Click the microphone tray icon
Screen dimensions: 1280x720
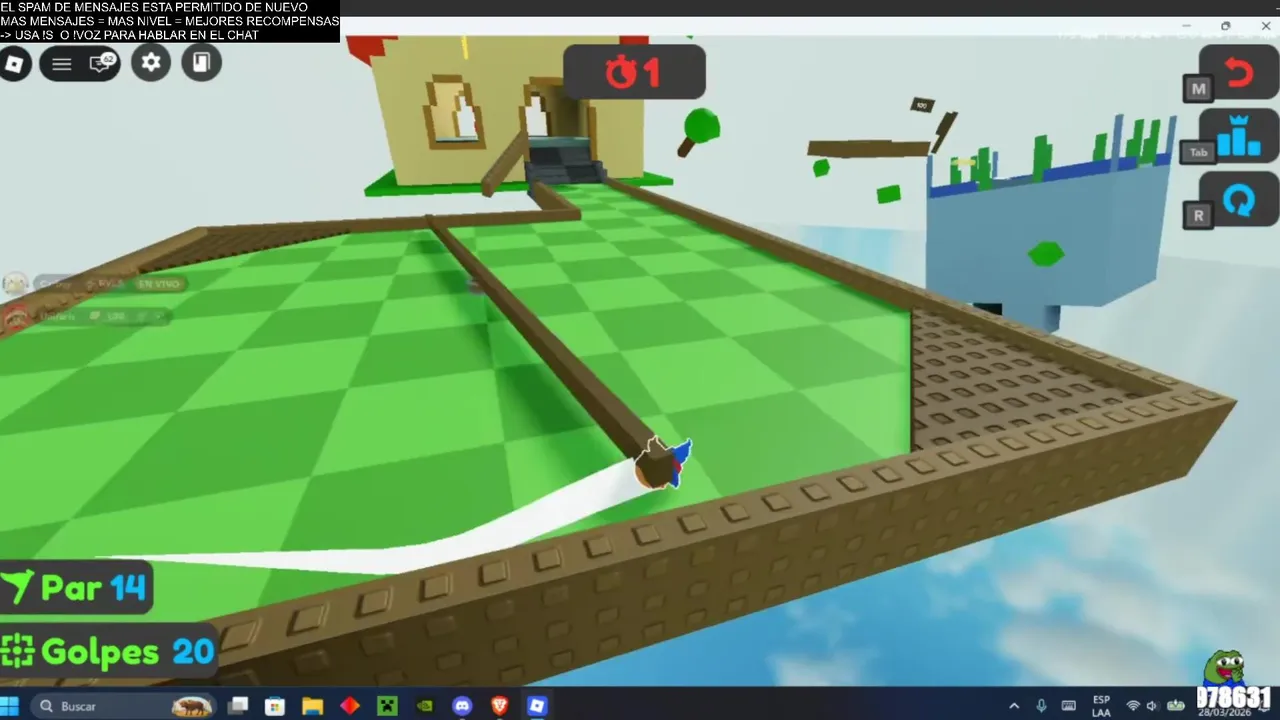pos(1041,706)
